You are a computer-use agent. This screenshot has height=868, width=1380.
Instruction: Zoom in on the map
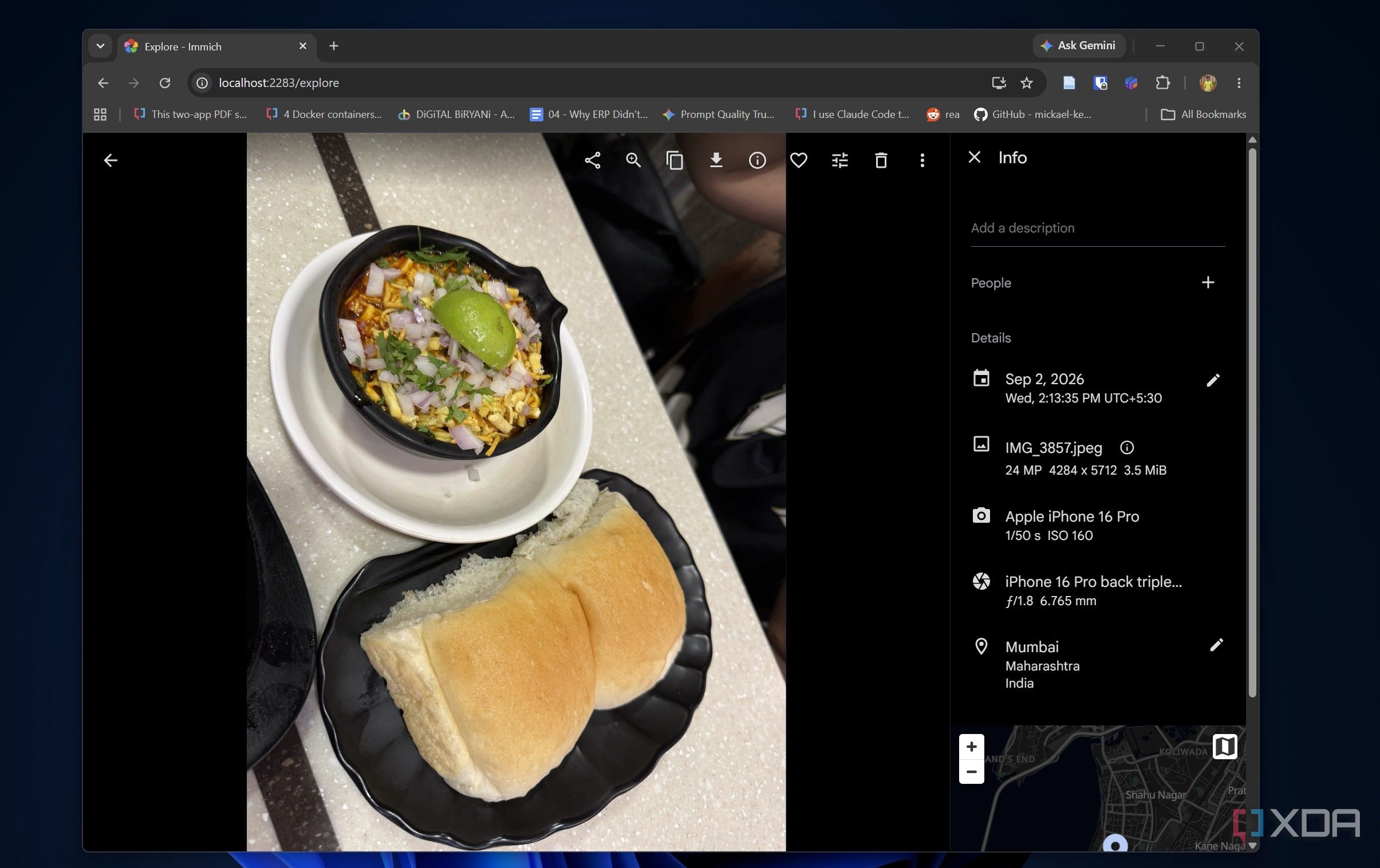click(971, 747)
